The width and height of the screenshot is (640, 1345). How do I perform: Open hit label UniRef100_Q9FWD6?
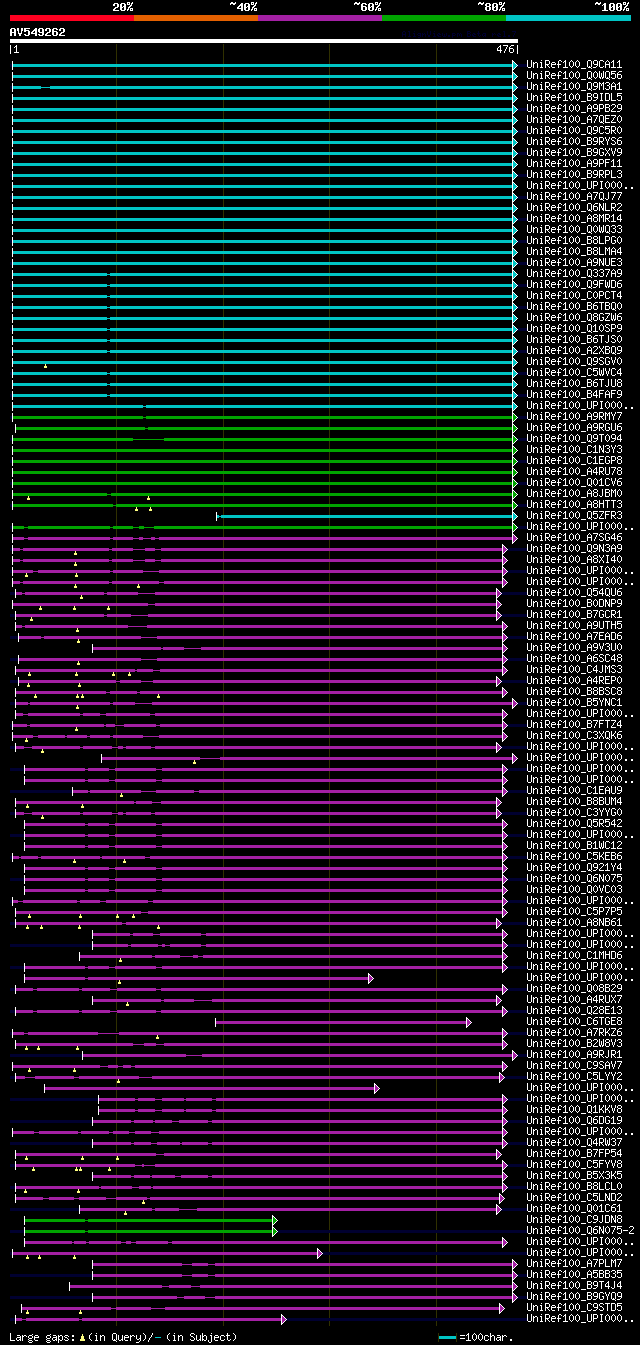[574, 285]
